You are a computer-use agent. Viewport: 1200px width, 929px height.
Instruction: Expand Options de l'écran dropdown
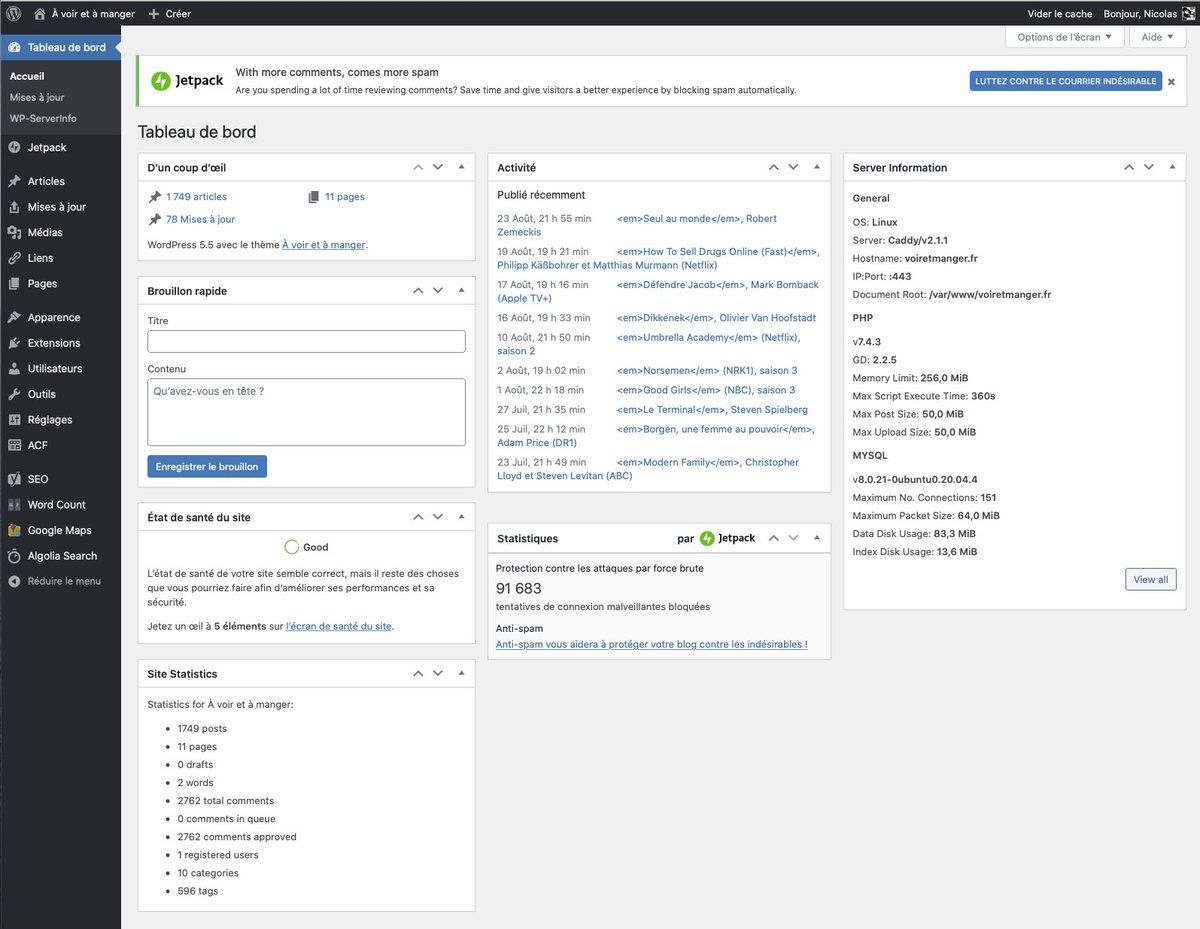point(1064,37)
